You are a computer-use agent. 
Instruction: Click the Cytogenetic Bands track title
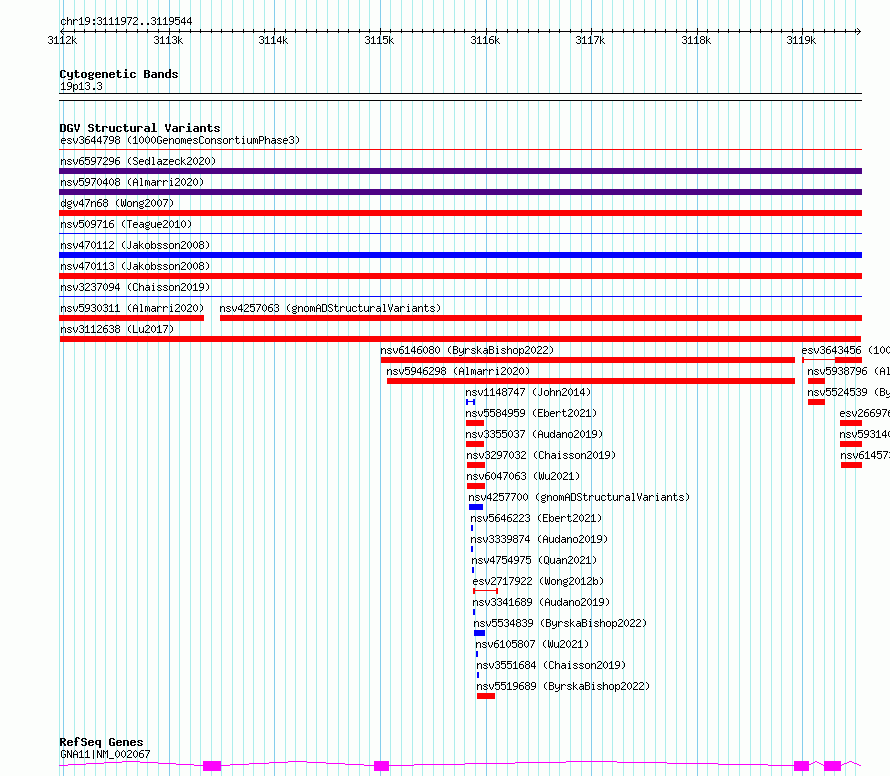pos(119,74)
